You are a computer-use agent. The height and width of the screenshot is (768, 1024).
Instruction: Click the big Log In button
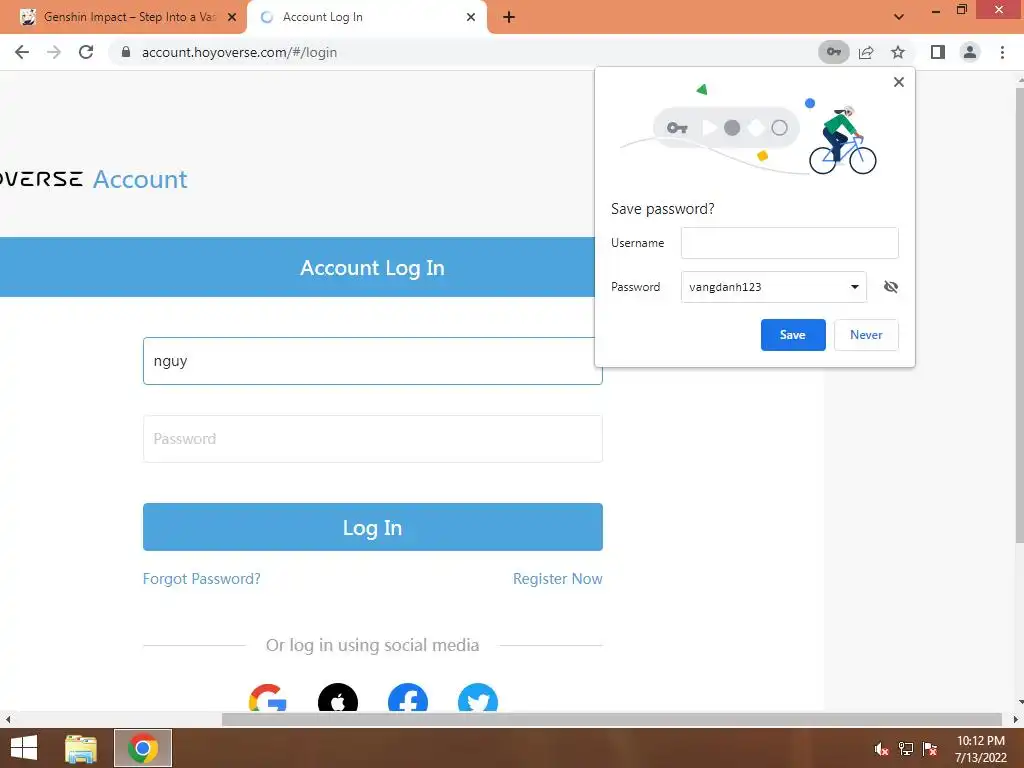pyautogui.click(x=372, y=527)
